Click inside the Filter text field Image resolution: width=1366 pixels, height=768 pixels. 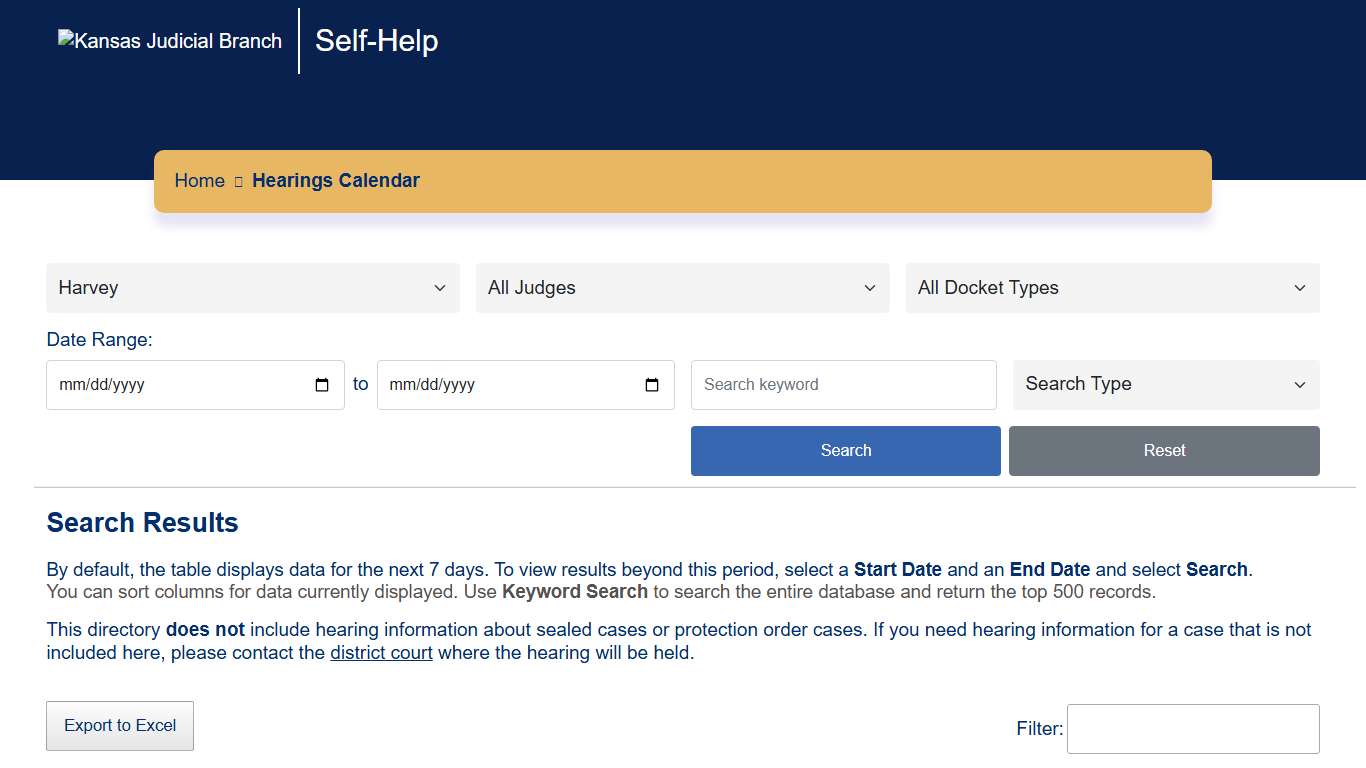pyautogui.click(x=1193, y=729)
